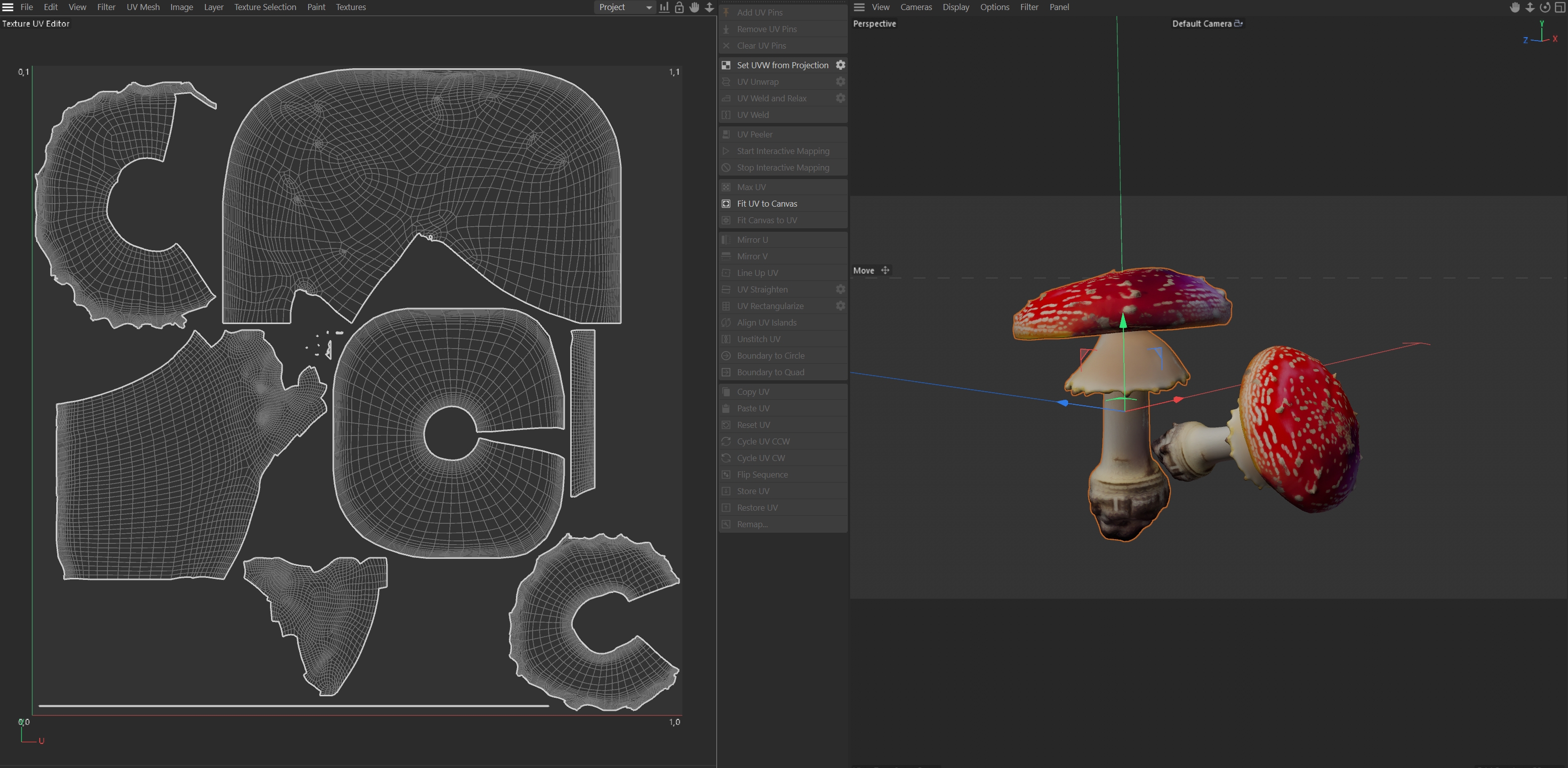This screenshot has height=768, width=1568.
Task: Toggle the viewport layout maximize icon
Action: 1560,8
